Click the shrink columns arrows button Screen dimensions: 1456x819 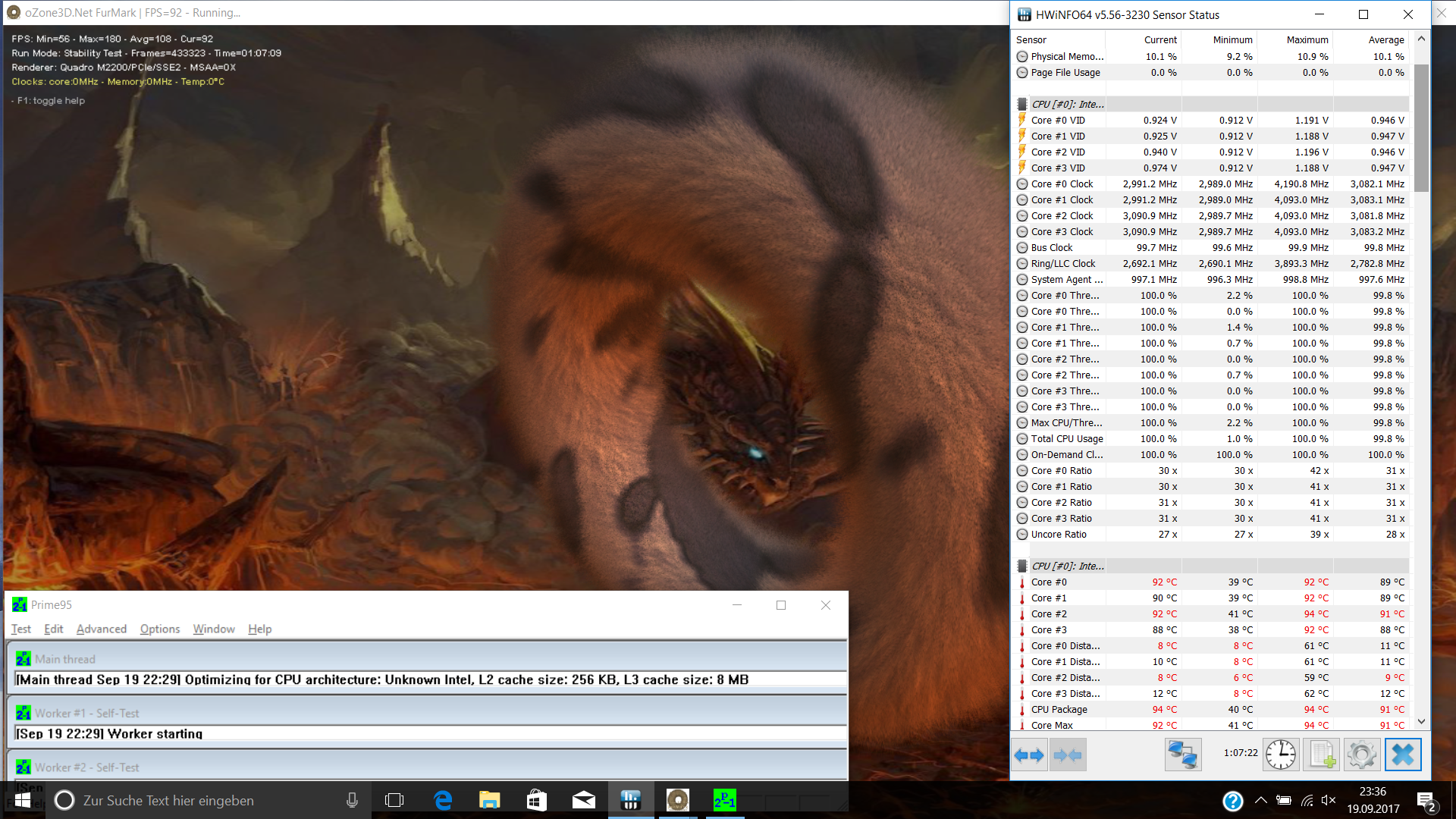[1068, 755]
